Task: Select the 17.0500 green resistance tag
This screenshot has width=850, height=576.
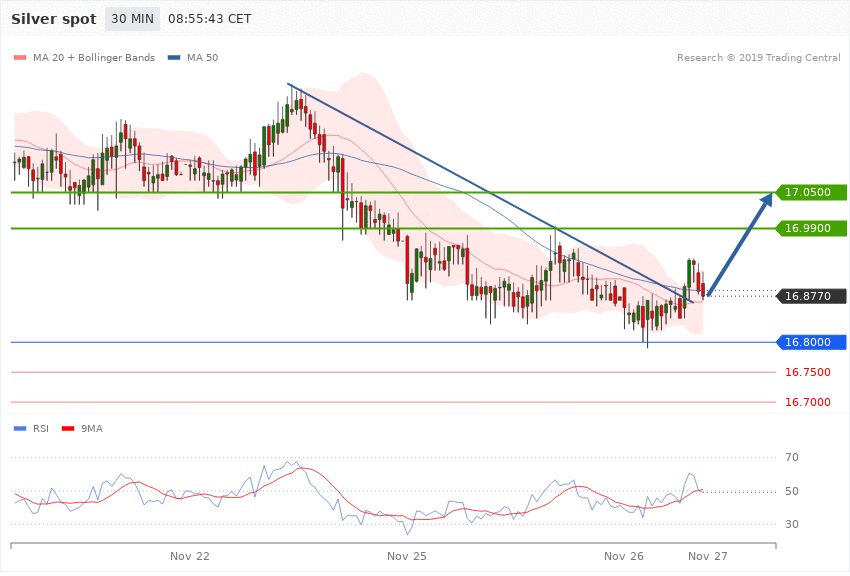Action: 811,192
